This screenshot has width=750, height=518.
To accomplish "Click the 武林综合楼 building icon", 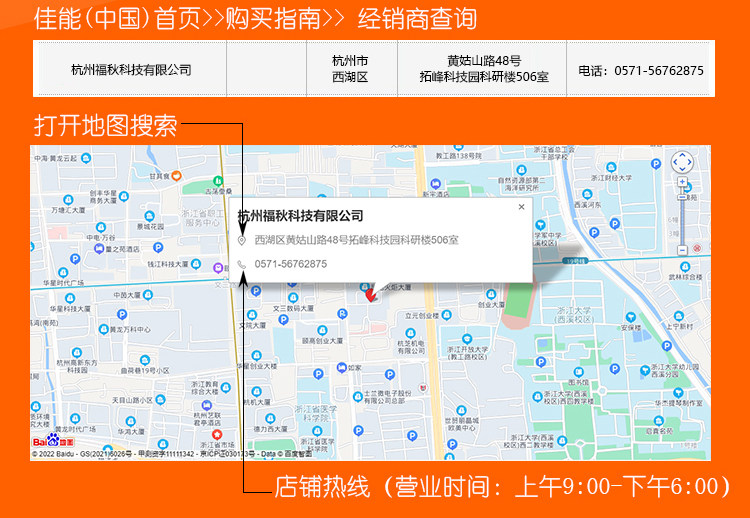I will click(685, 266).
